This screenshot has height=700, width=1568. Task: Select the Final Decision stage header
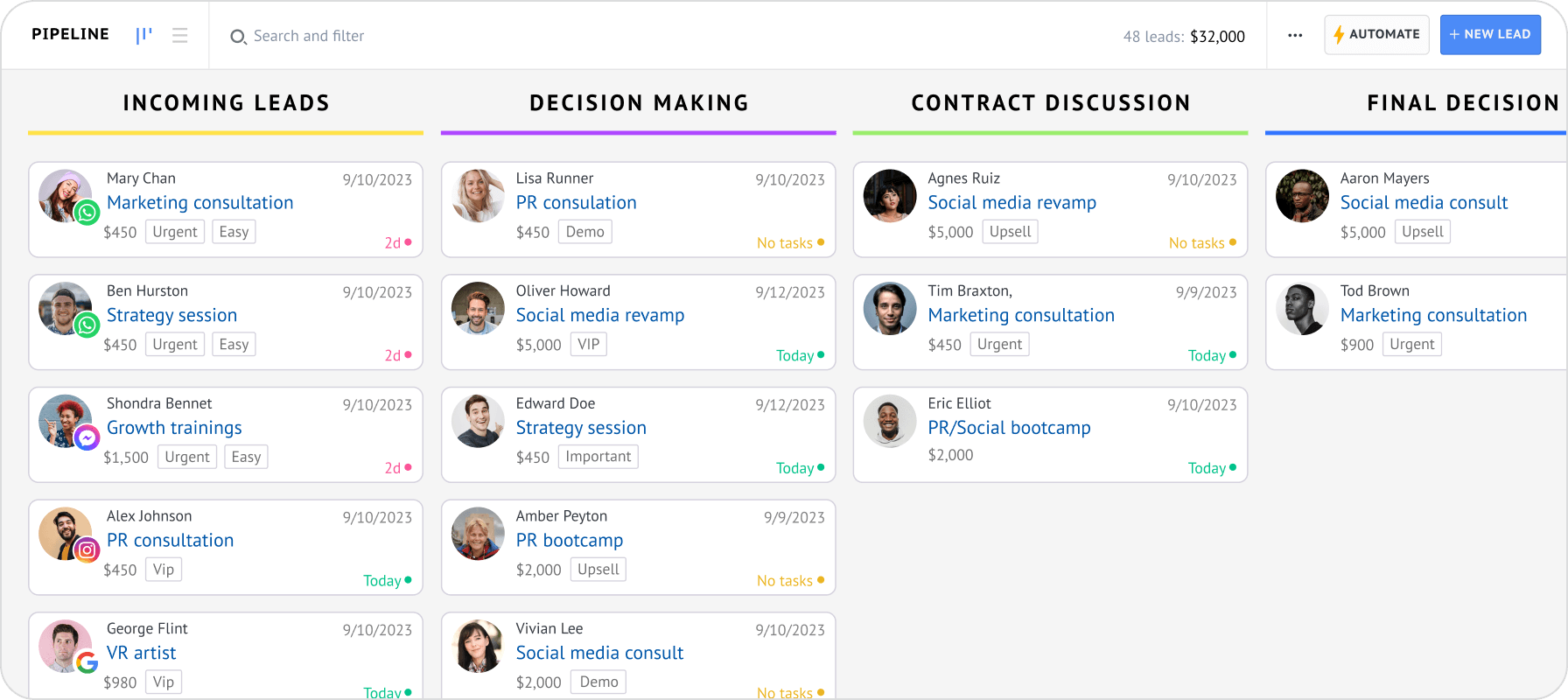(1462, 102)
